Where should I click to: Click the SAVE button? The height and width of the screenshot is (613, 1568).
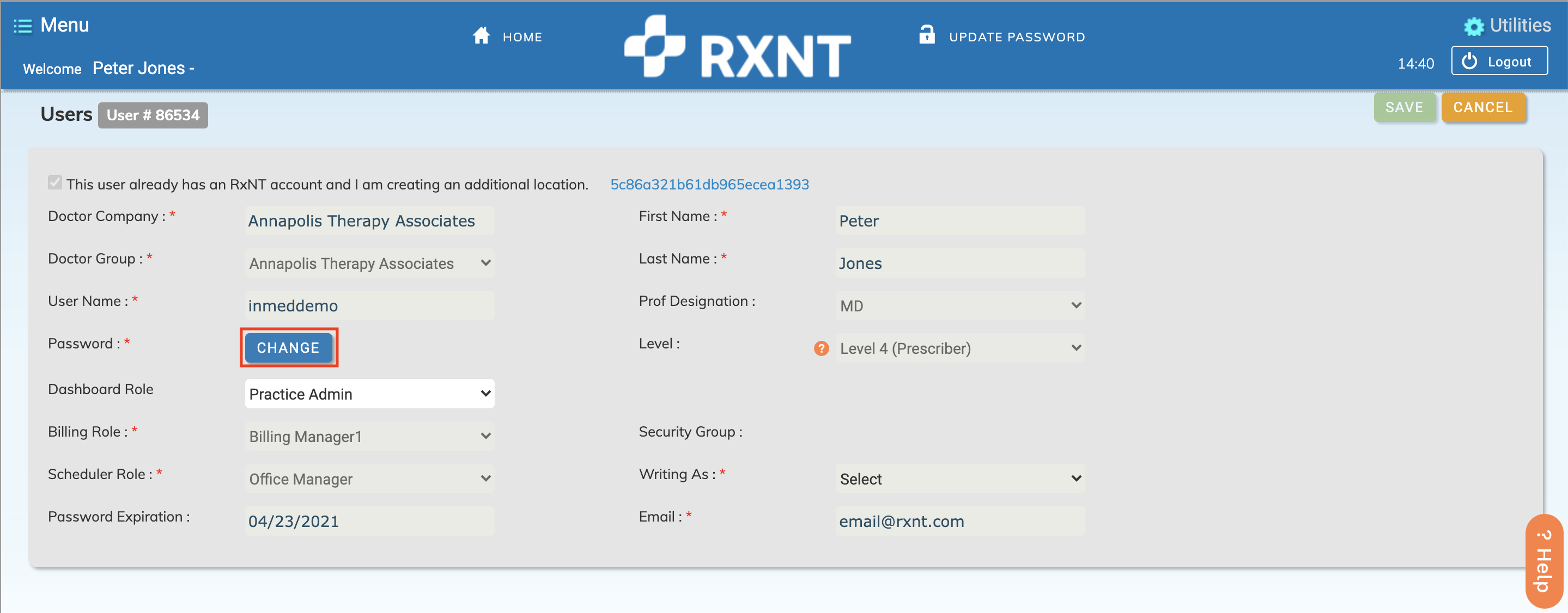(x=1404, y=108)
